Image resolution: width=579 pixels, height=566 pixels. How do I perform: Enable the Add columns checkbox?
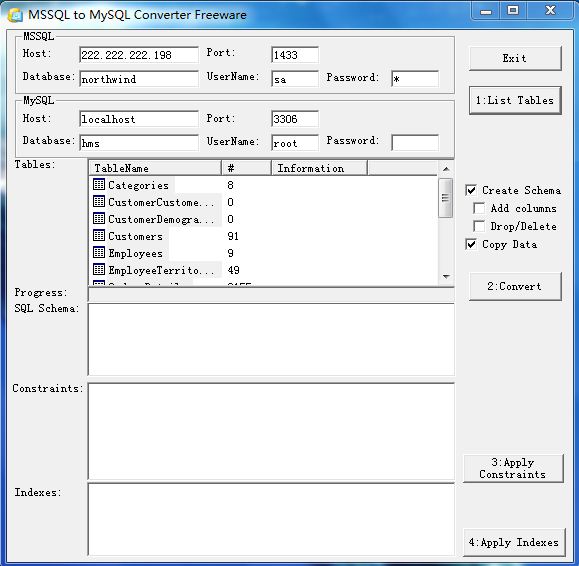coord(479,208)
